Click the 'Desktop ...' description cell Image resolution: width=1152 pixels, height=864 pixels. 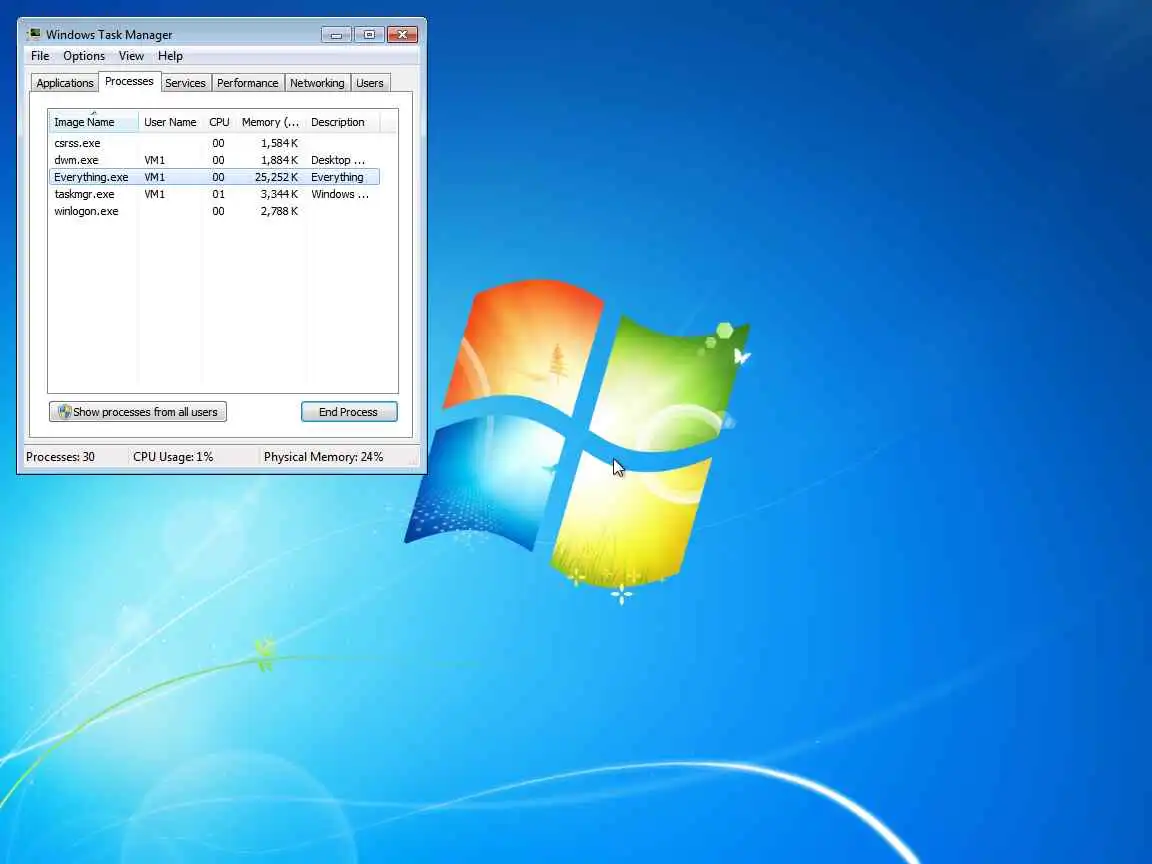(338, 160)
